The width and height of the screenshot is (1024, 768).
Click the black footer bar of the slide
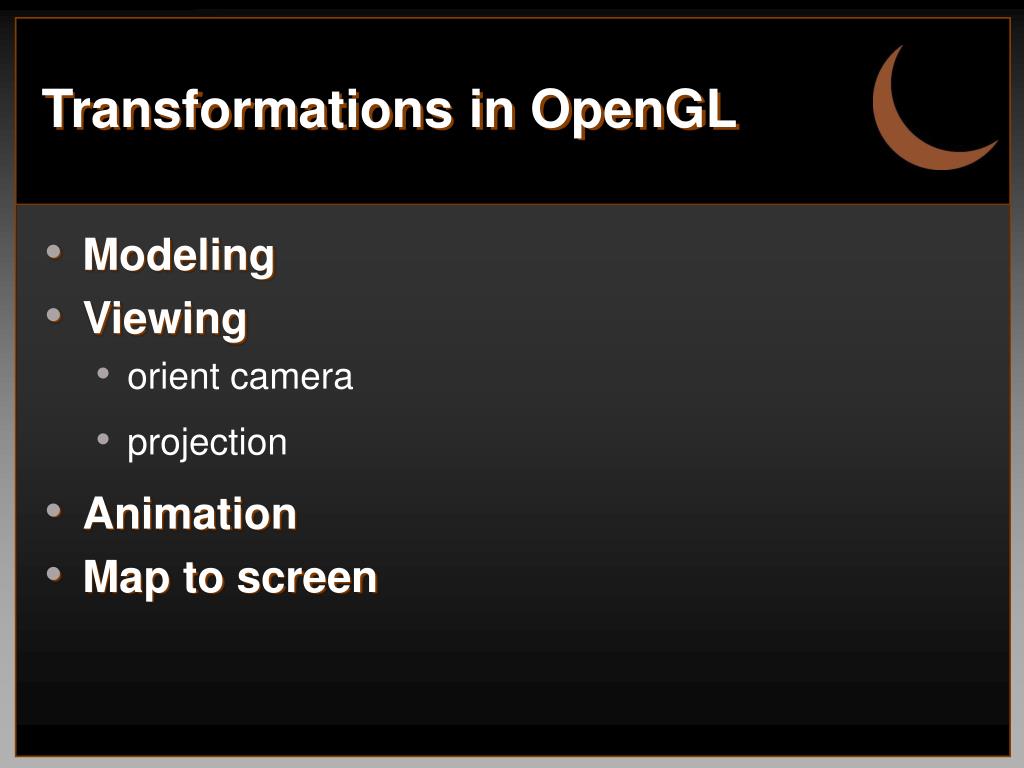click(x=513, y=741)
